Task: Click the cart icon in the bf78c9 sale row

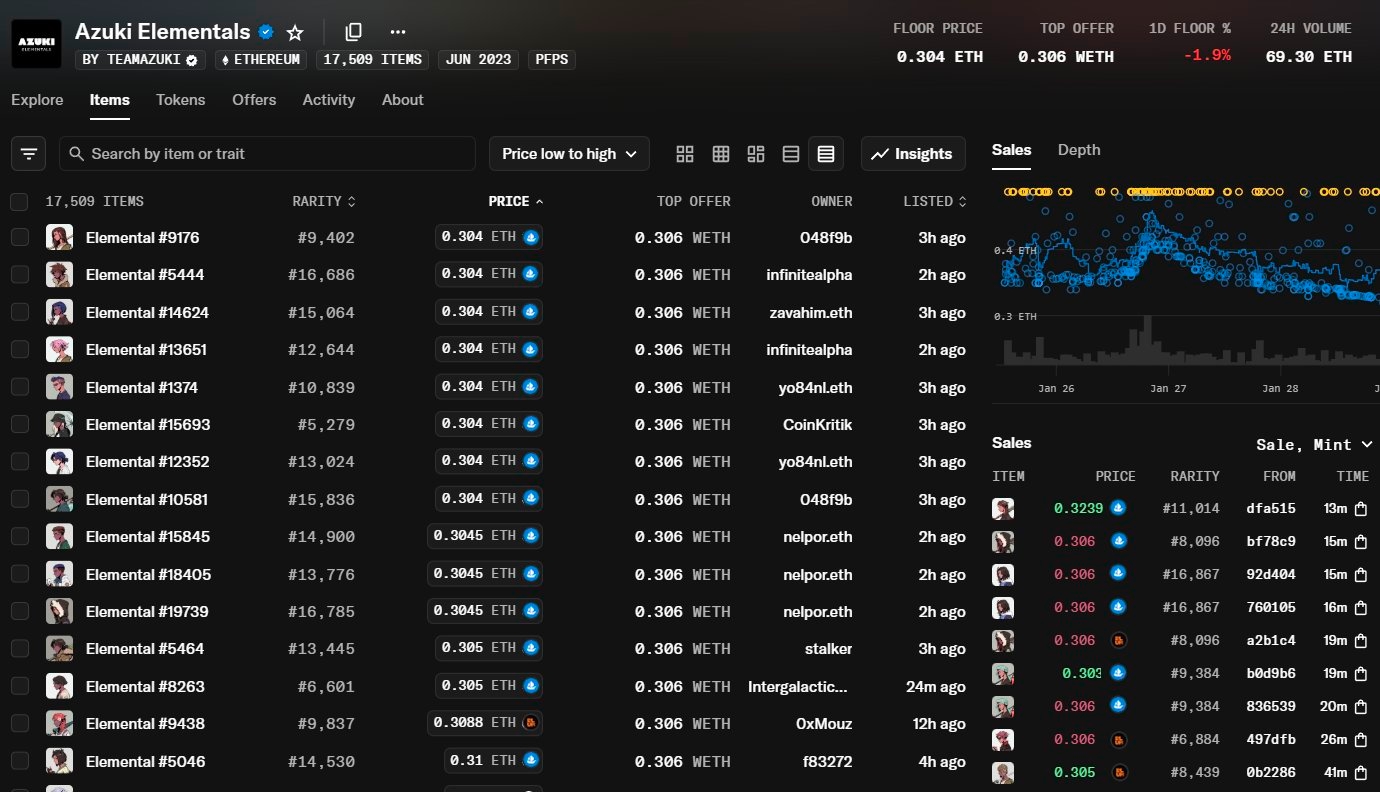Action: pyautogui.click(x=1361, y=542)
